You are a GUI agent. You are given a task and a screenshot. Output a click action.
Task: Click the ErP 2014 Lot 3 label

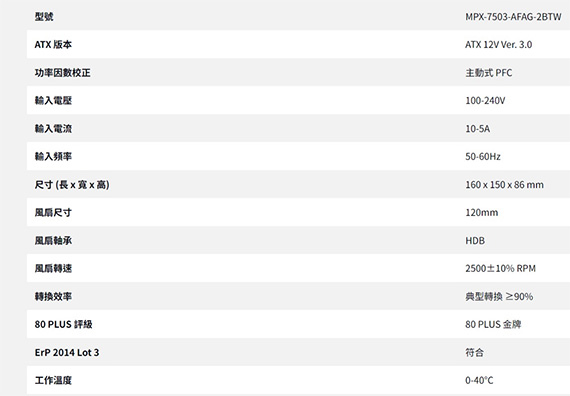tap(67, 352)
